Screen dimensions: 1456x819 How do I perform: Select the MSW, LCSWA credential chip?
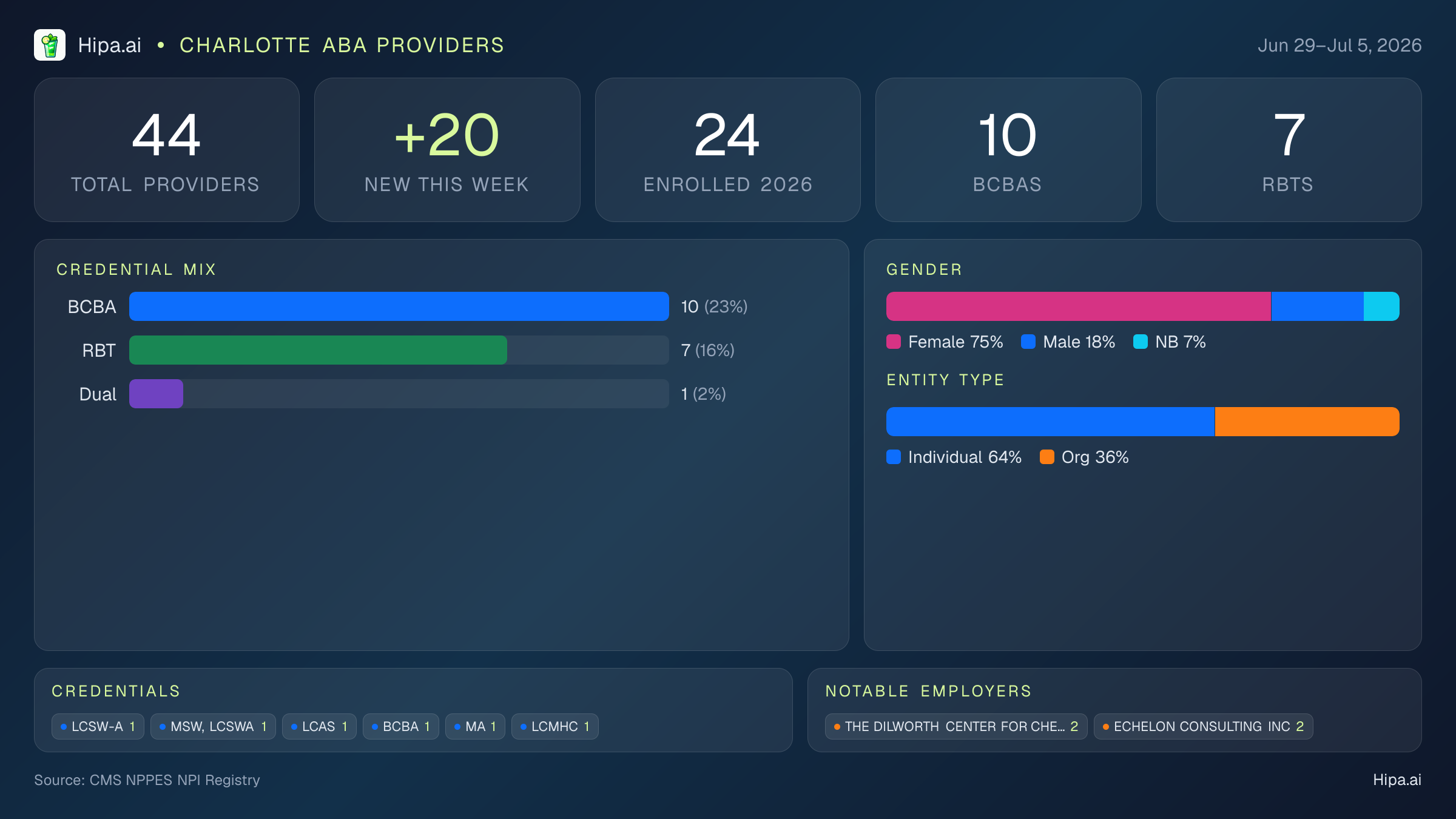tap(213, 726)
